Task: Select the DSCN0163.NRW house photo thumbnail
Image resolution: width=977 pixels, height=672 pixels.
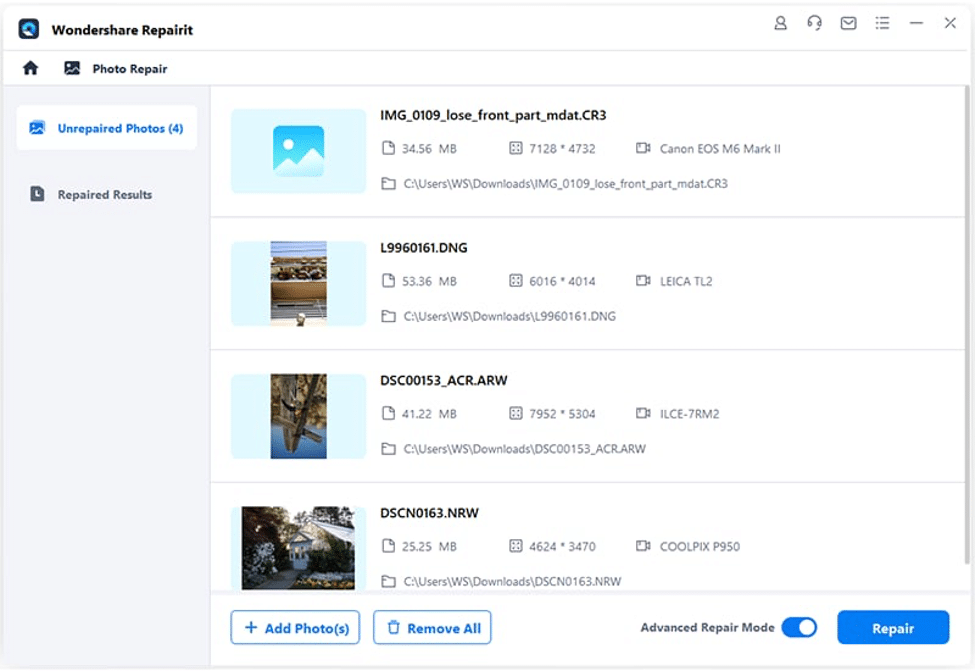Action: coord(298,547)
